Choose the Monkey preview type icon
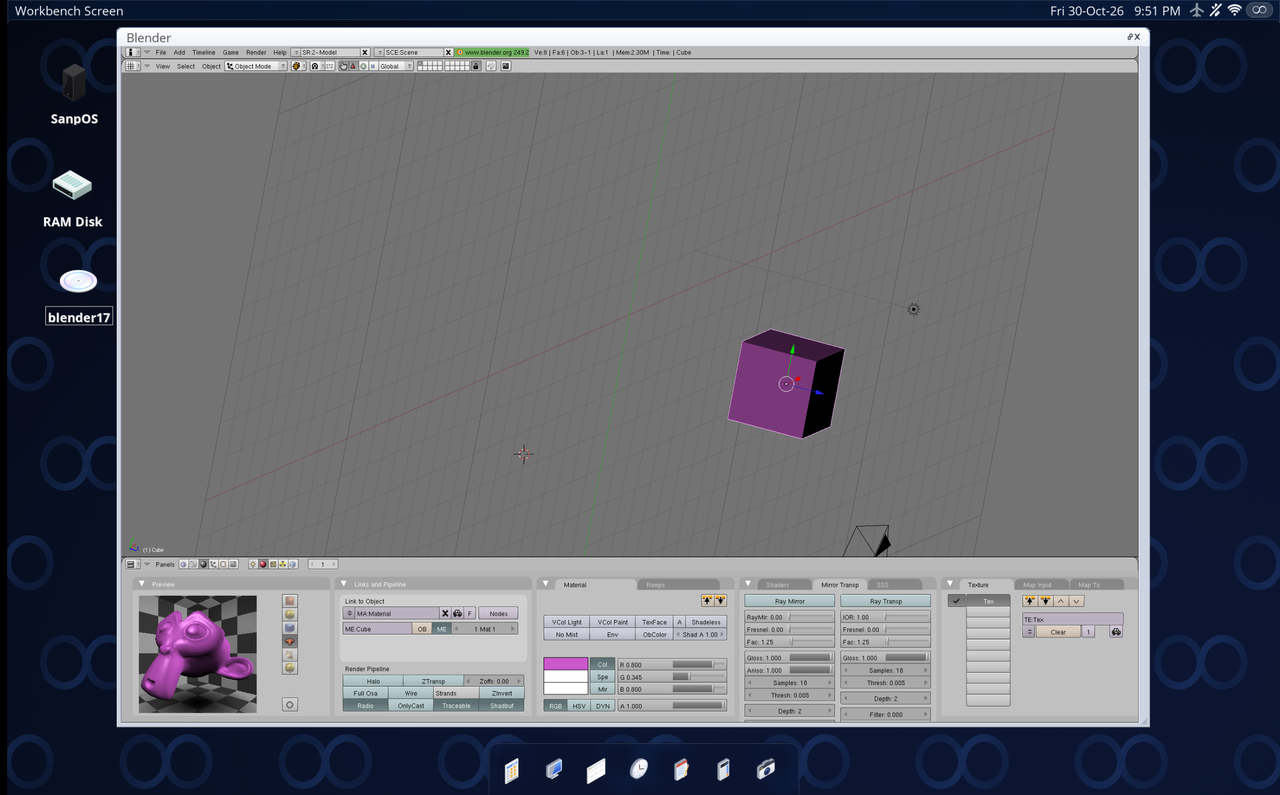Image resolution: width=1280 pixels, height=795 pixels. click(x=290, y=641)
